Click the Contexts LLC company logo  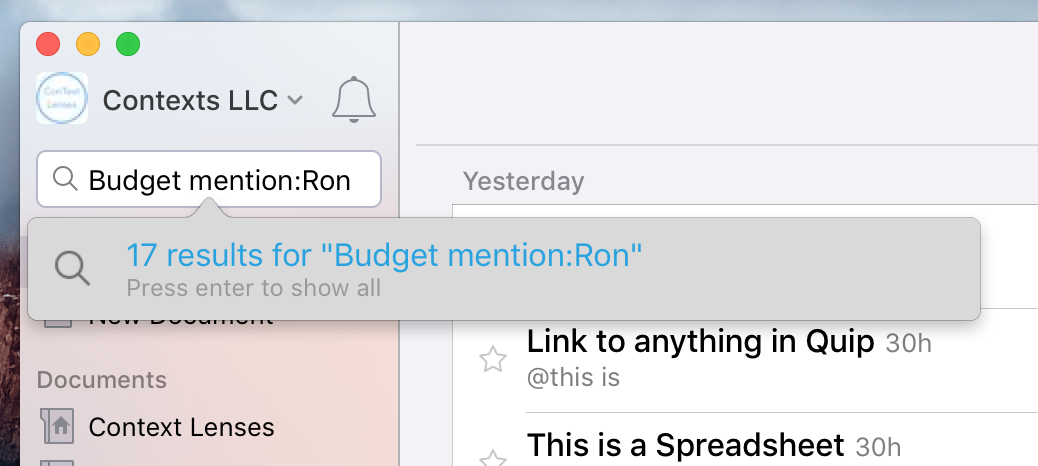[x=62, y=98]
